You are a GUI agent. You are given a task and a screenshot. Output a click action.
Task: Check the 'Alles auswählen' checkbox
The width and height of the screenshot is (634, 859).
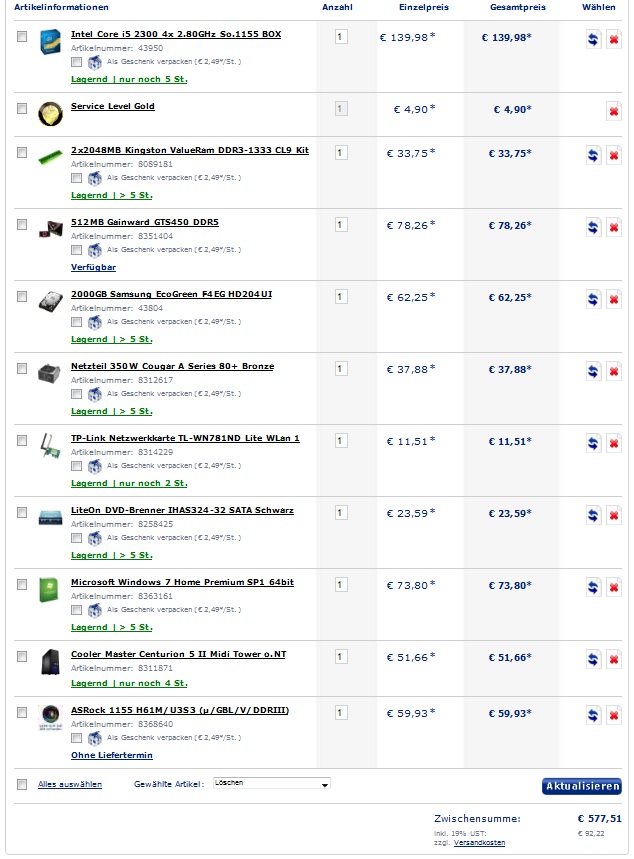[22, 785]
